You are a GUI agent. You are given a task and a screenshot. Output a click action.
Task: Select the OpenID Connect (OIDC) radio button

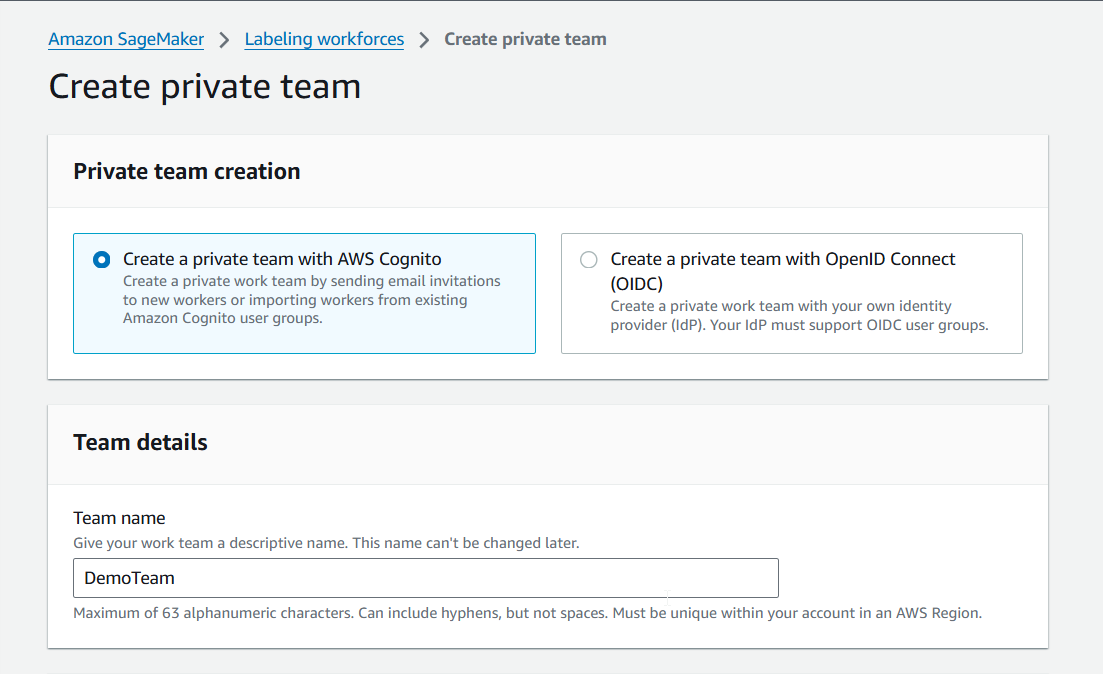[x=589, y=260]
